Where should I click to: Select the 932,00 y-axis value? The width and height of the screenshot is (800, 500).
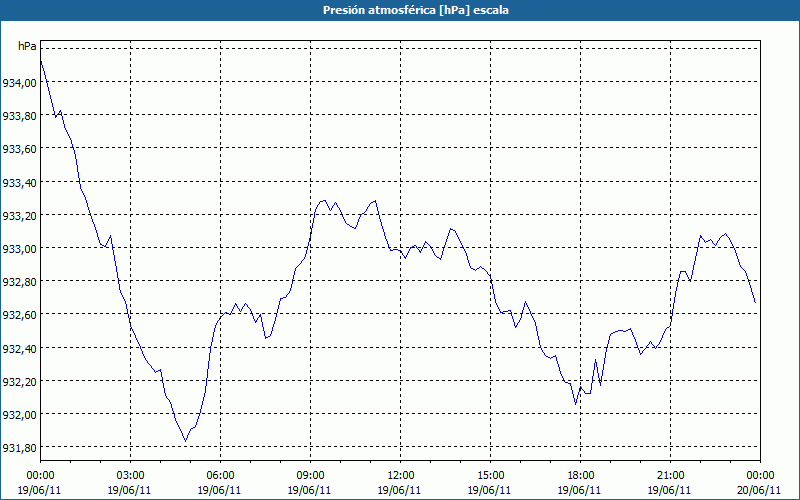click(x=19, y=414)
